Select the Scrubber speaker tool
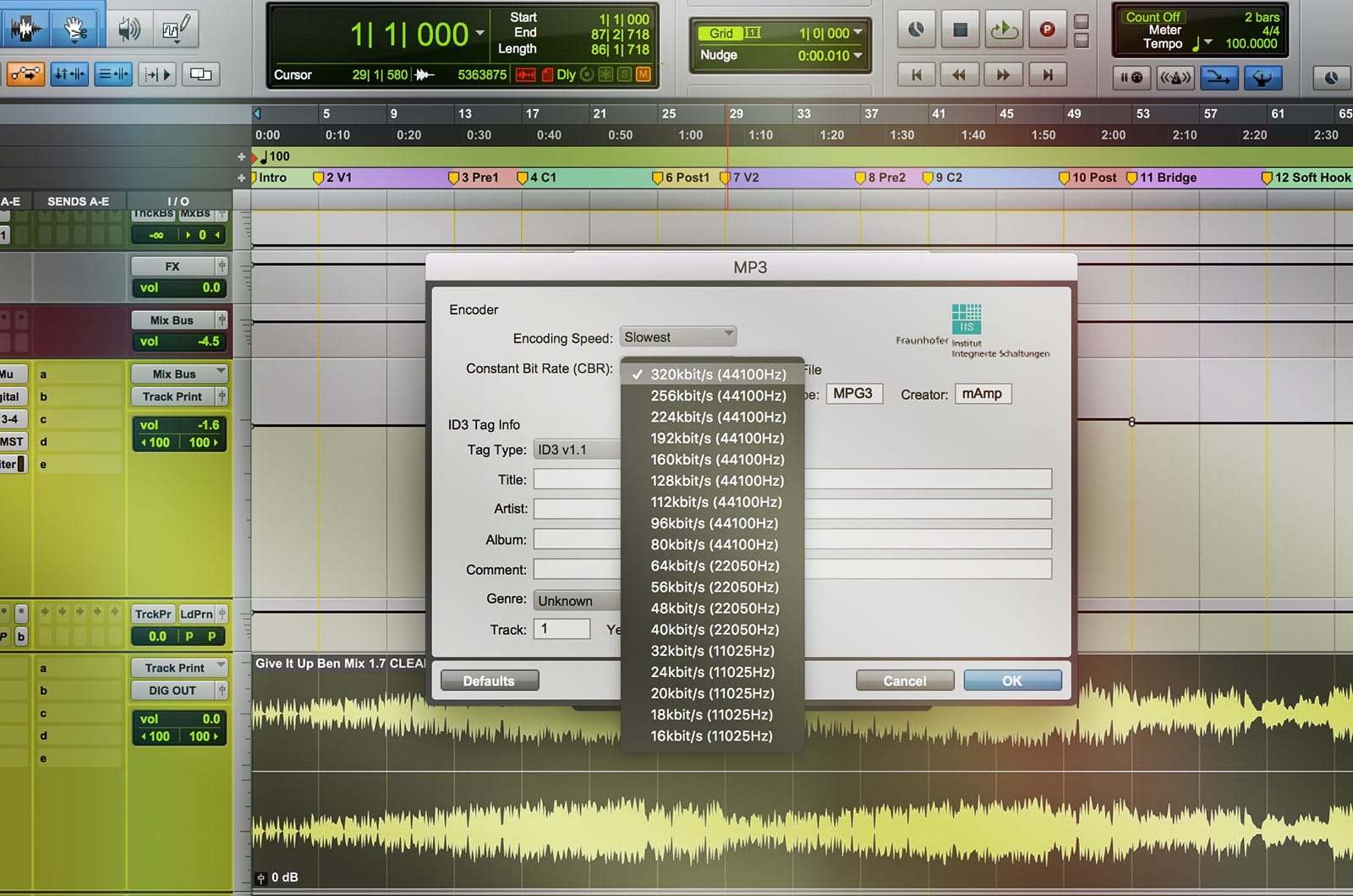The image size is (1353, 896). point(129,30)
